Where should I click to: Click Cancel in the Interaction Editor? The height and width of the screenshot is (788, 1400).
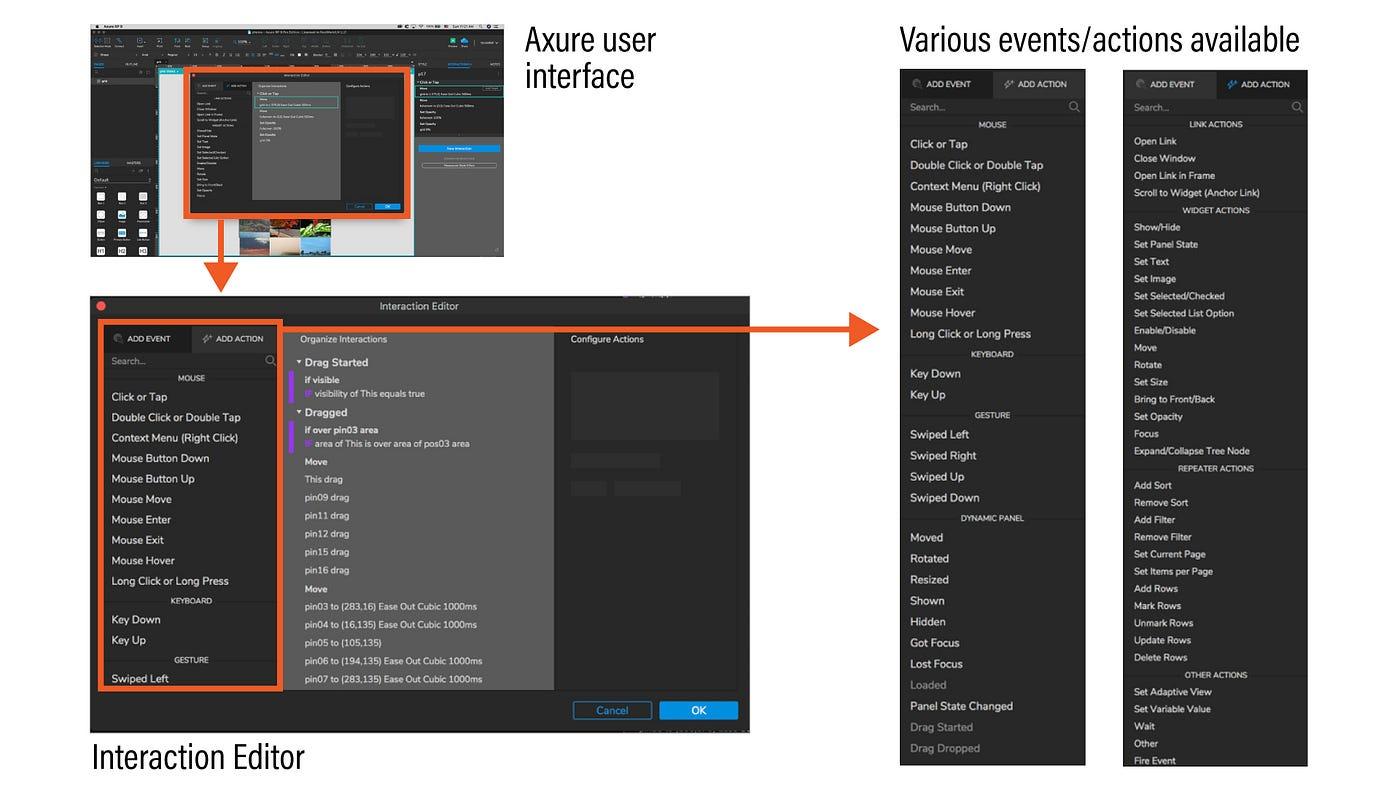(612, 710)
